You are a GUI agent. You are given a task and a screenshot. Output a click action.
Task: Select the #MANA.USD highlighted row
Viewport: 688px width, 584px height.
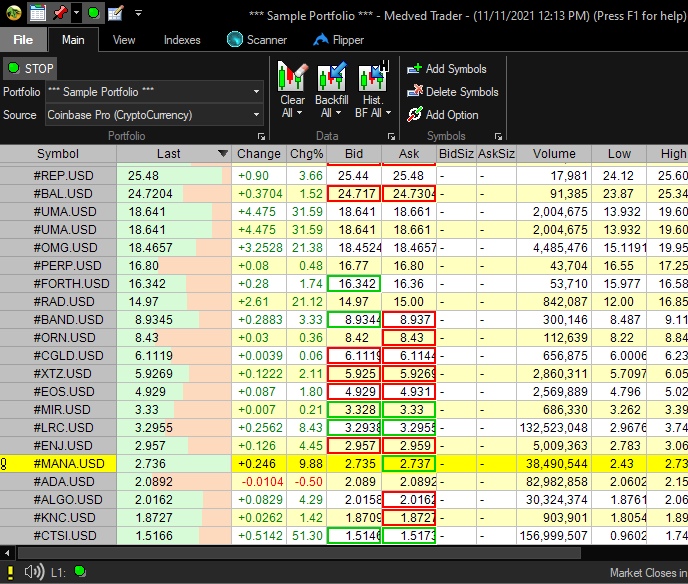tap(344, 463)
